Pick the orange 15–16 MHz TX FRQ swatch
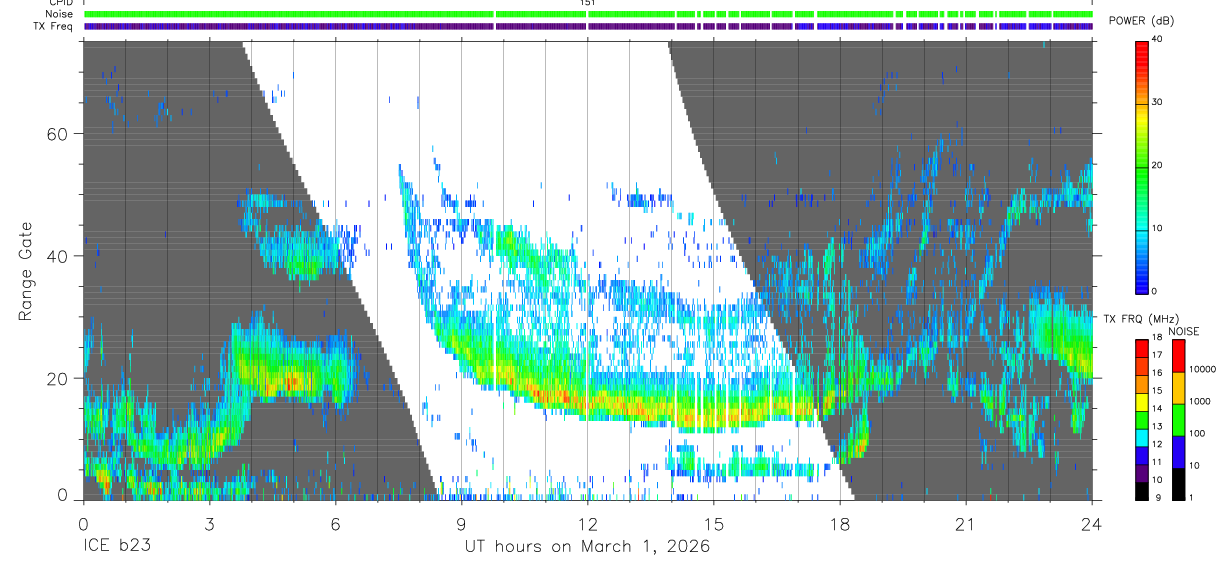 point(1141,384)
